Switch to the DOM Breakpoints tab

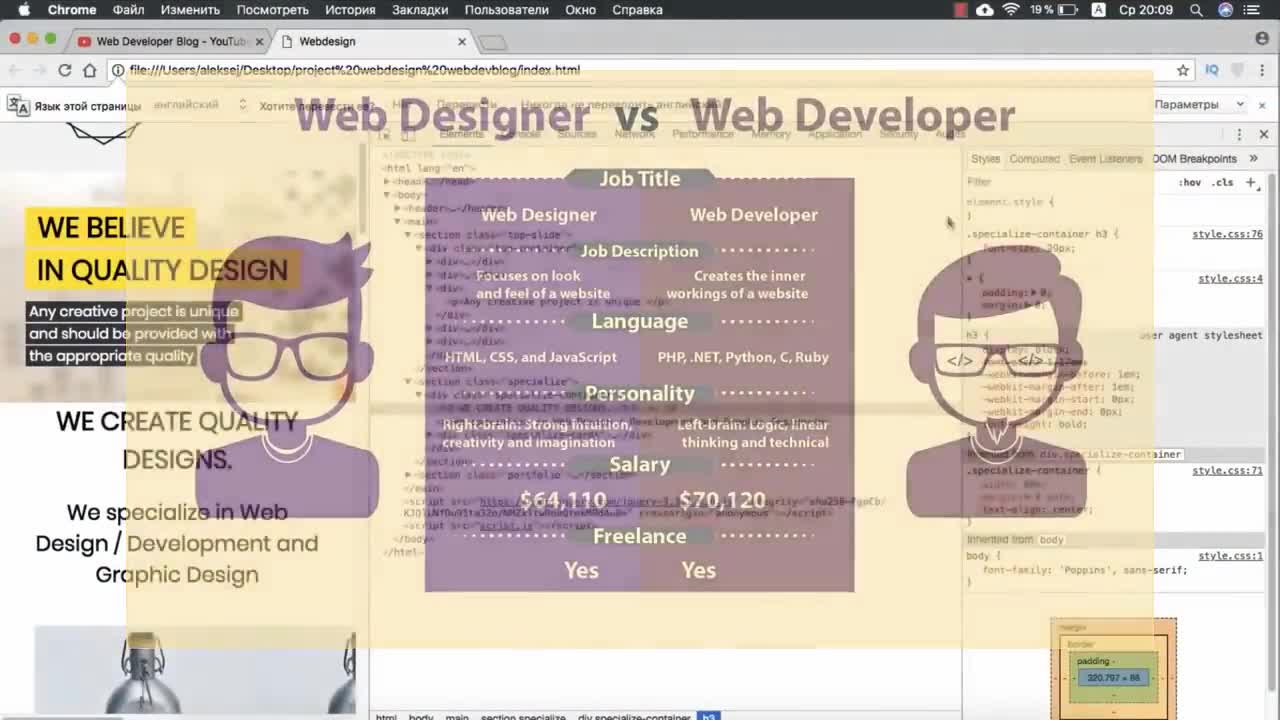point(1194,159)
